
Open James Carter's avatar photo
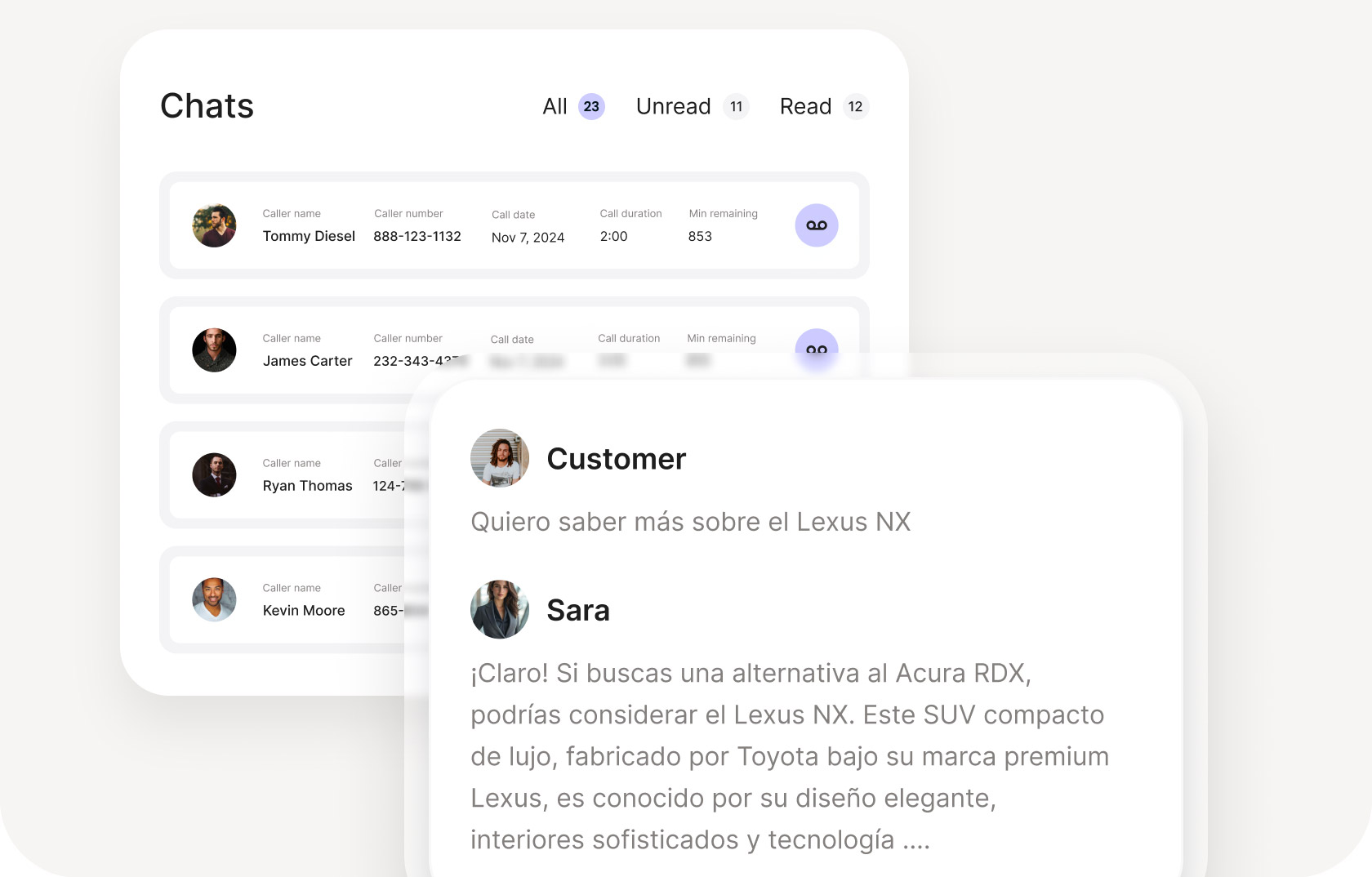(214, 350)
